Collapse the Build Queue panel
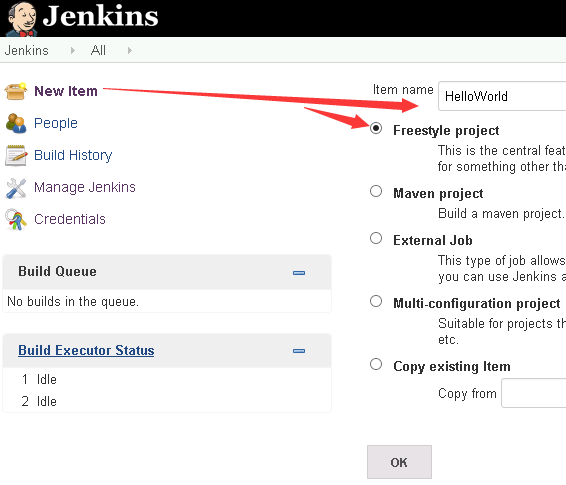This screenshot has width=566, height=485. coord(299,273)
